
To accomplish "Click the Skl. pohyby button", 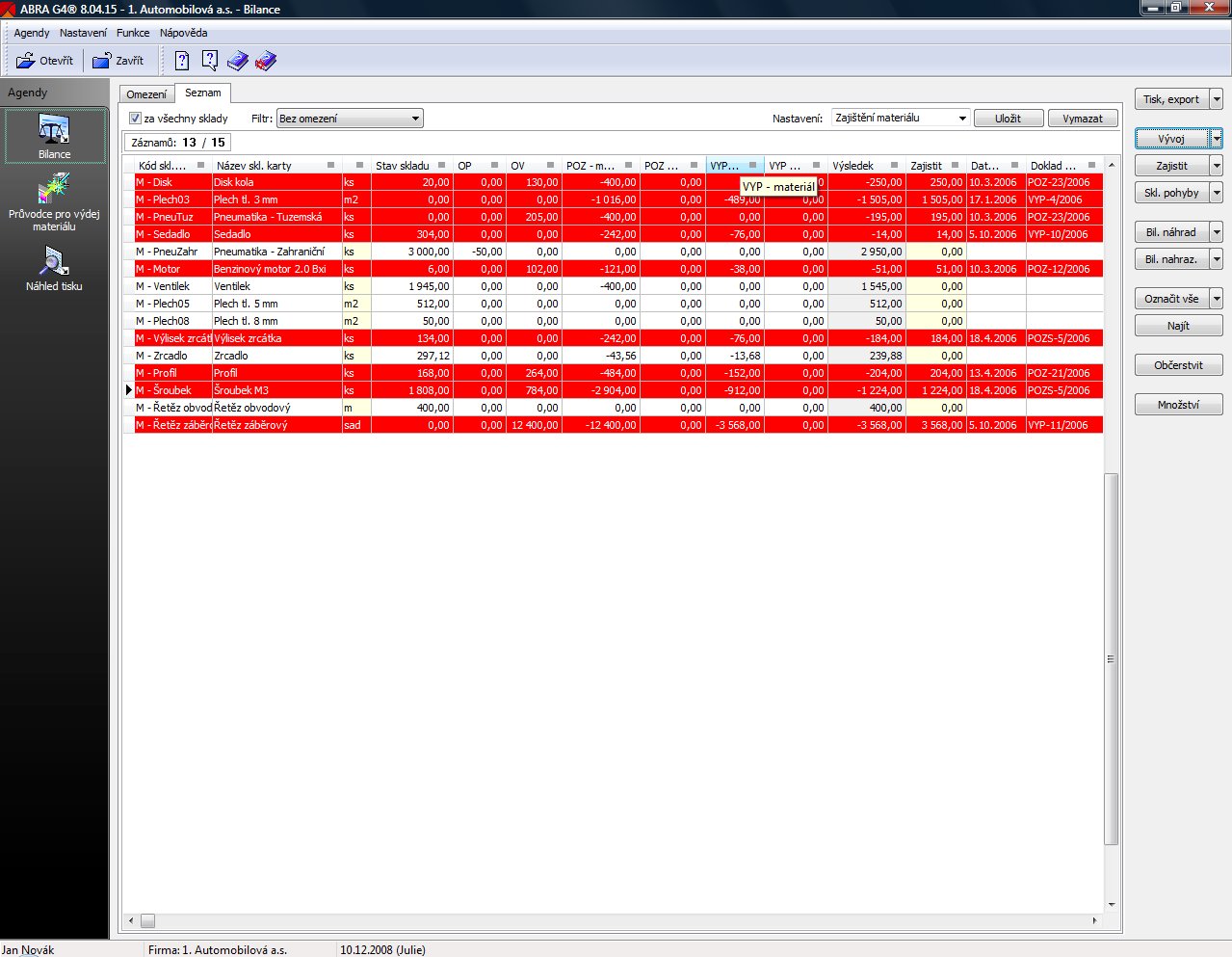I will [x=1171, y=193].
